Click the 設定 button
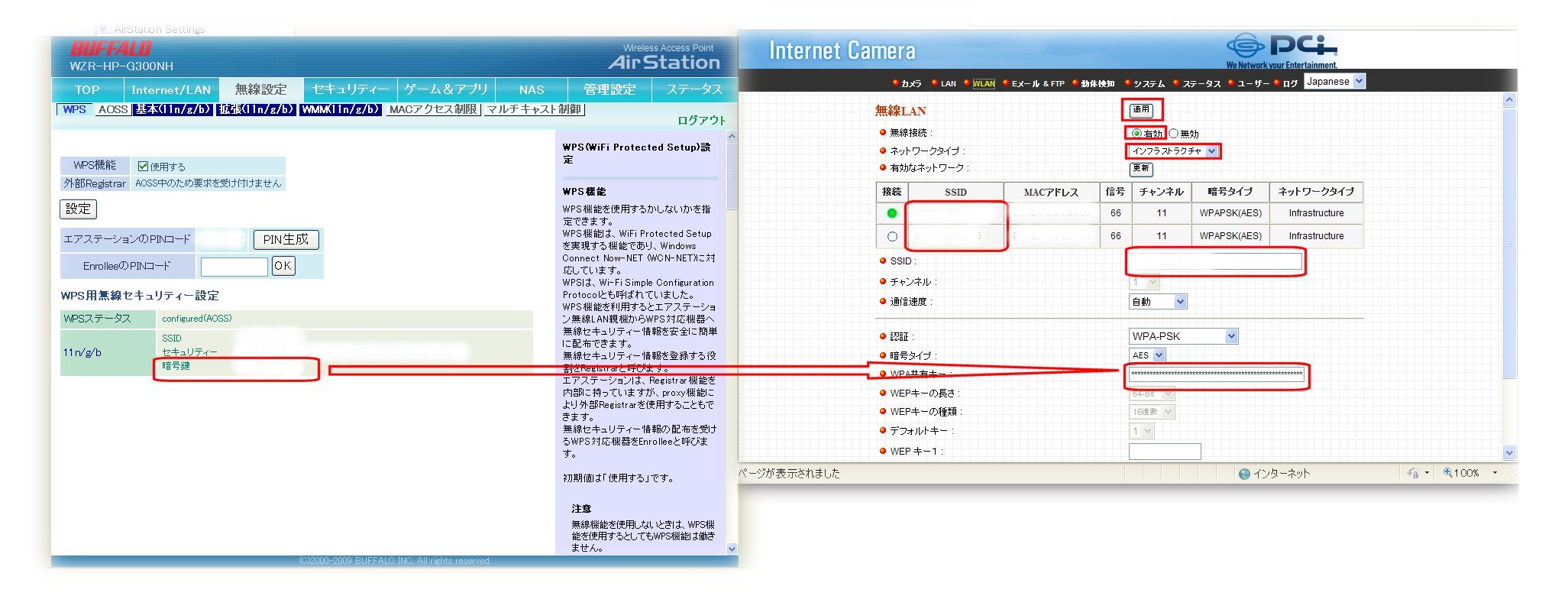 (x=78, y=209)
